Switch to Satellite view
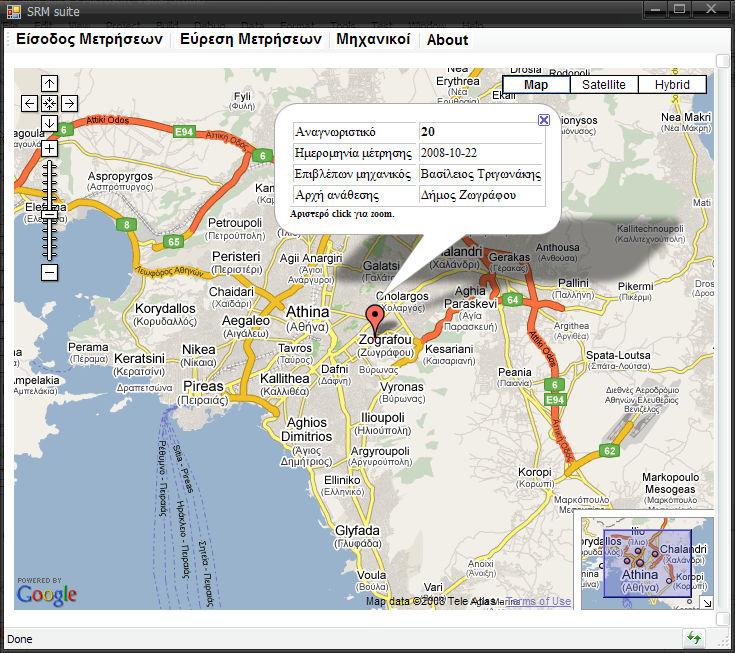Image resolution: width=735 pixels, height=653 pixels. [604, 85]
